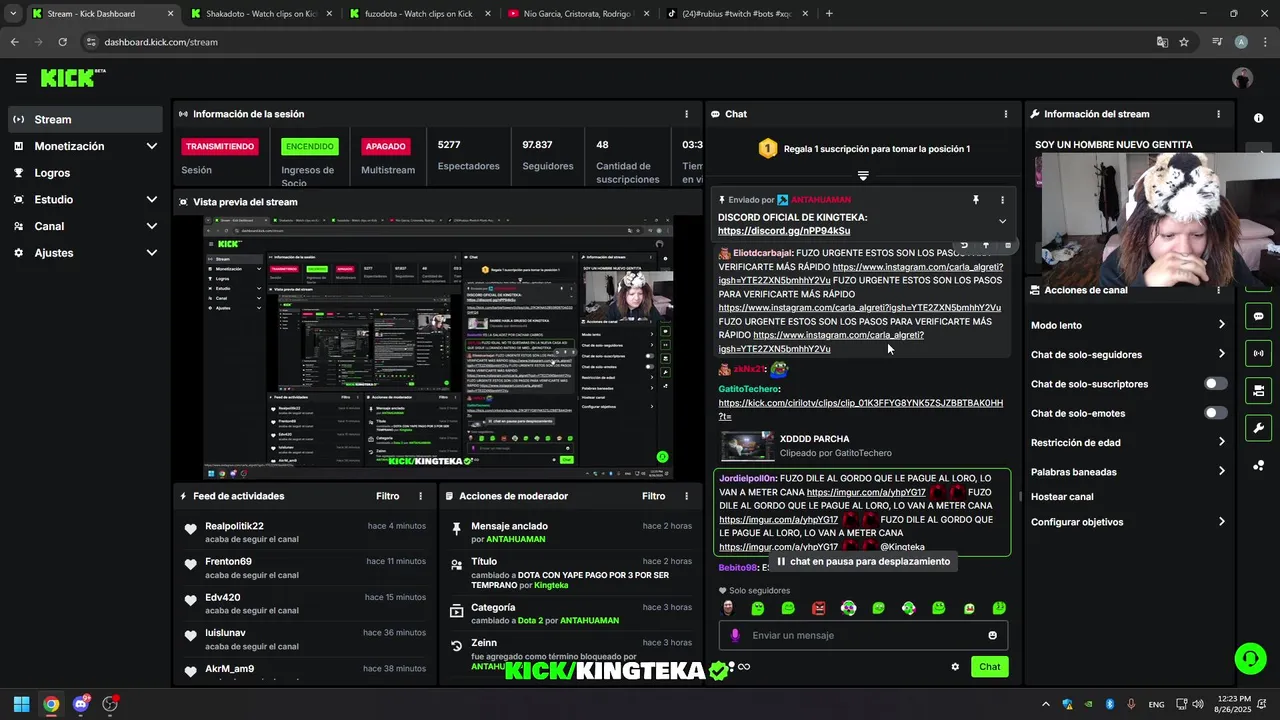Click the broadcast signal icon in right sidebar
This screenshot has width=1280, height=720.
(x=1258, y=353)
